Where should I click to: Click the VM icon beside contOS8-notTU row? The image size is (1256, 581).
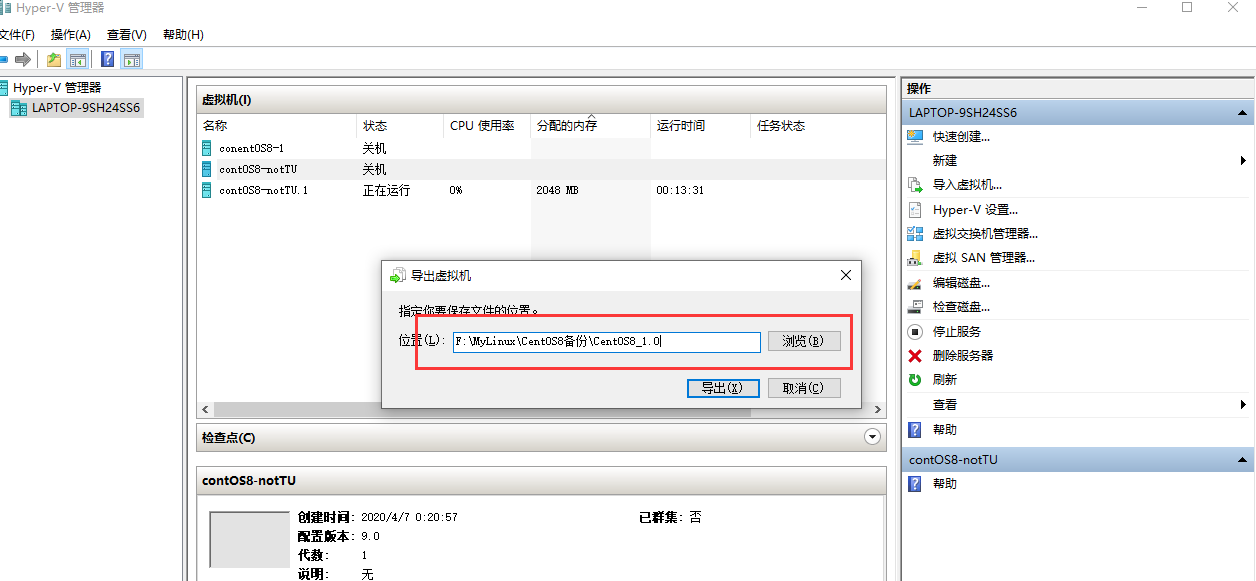(207, 169)
